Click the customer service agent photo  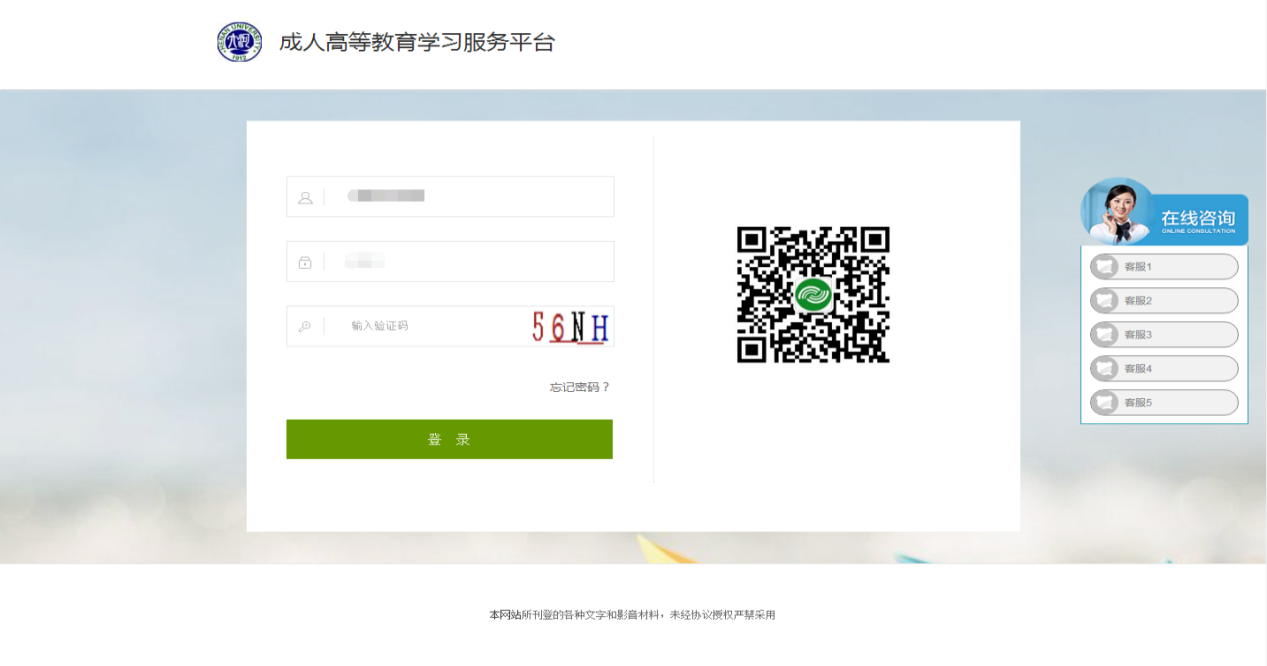[1118, 211]
